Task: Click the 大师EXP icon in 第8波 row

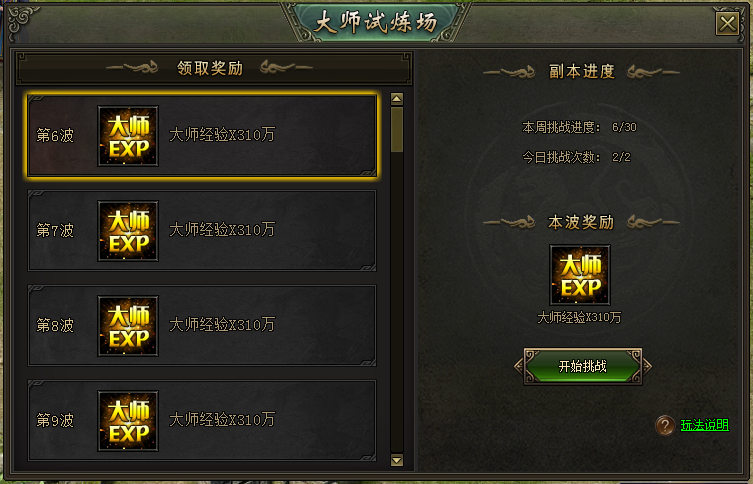Action: (x=128, y=326)
